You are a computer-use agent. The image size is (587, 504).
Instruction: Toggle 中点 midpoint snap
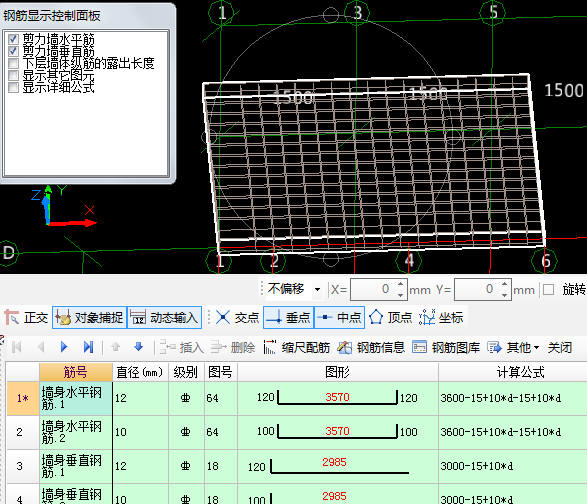click(340, 318)
